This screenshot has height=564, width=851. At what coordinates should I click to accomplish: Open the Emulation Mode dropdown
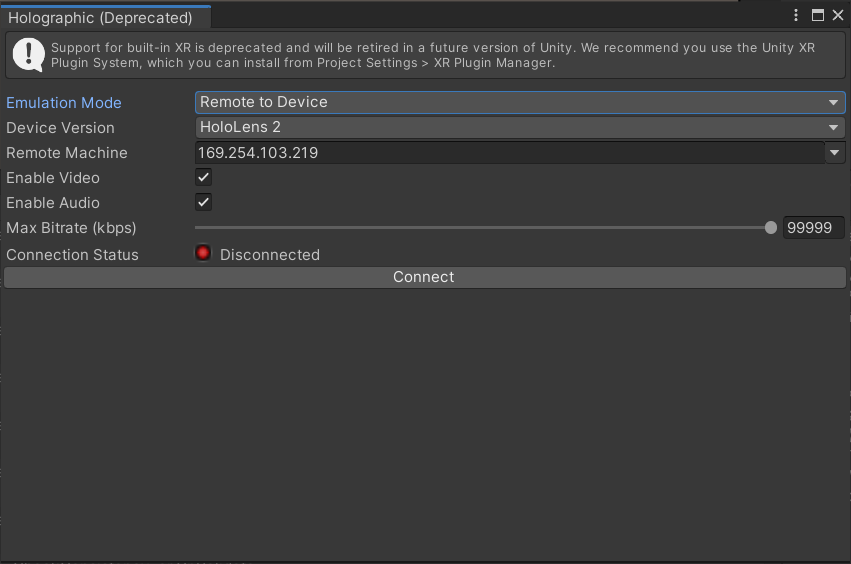(520, 102)
